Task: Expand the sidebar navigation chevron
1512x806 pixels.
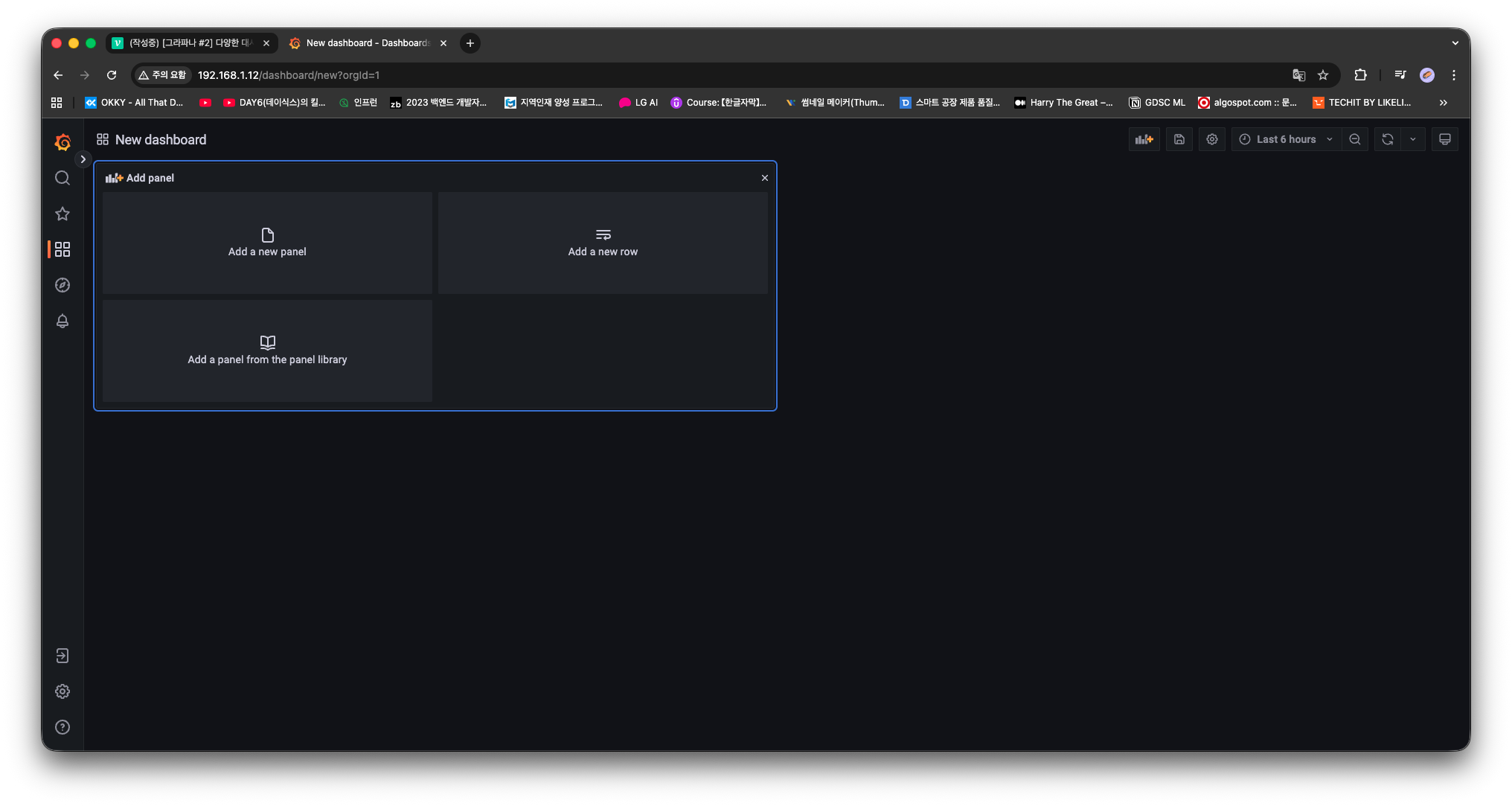Action: point(83,159)
